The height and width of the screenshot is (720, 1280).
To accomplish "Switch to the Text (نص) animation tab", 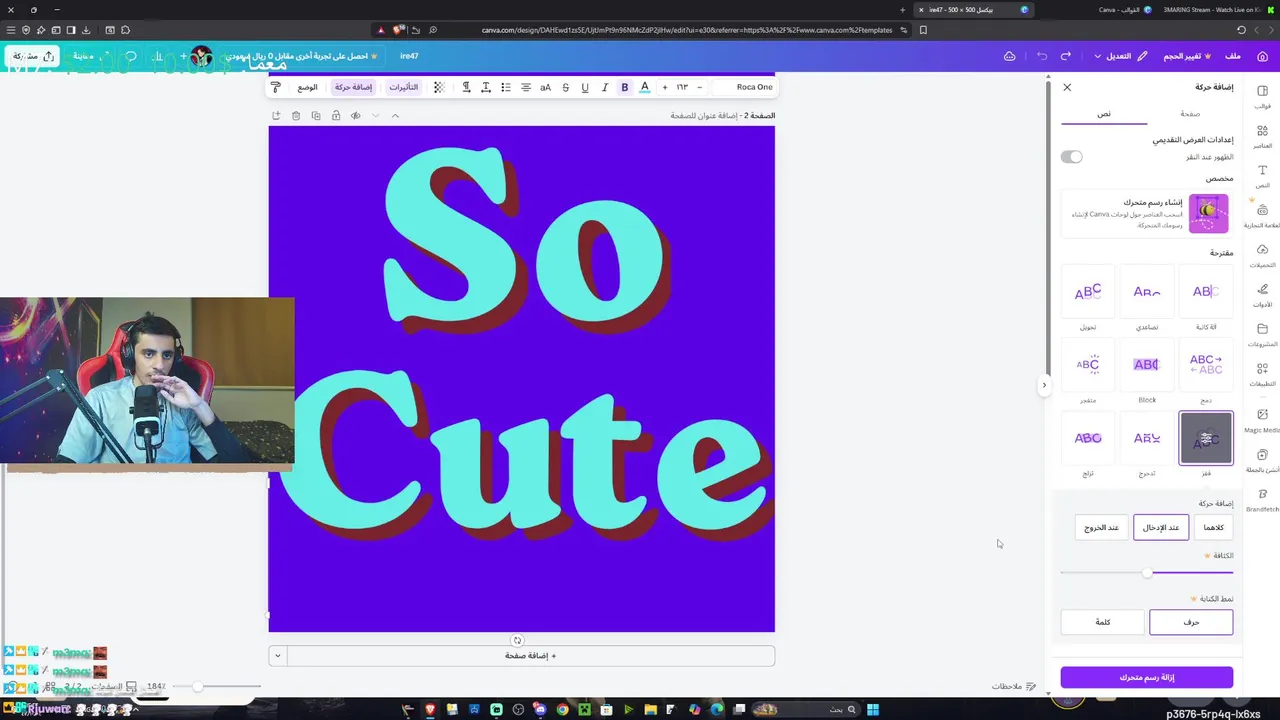I will click(1104, 114).
